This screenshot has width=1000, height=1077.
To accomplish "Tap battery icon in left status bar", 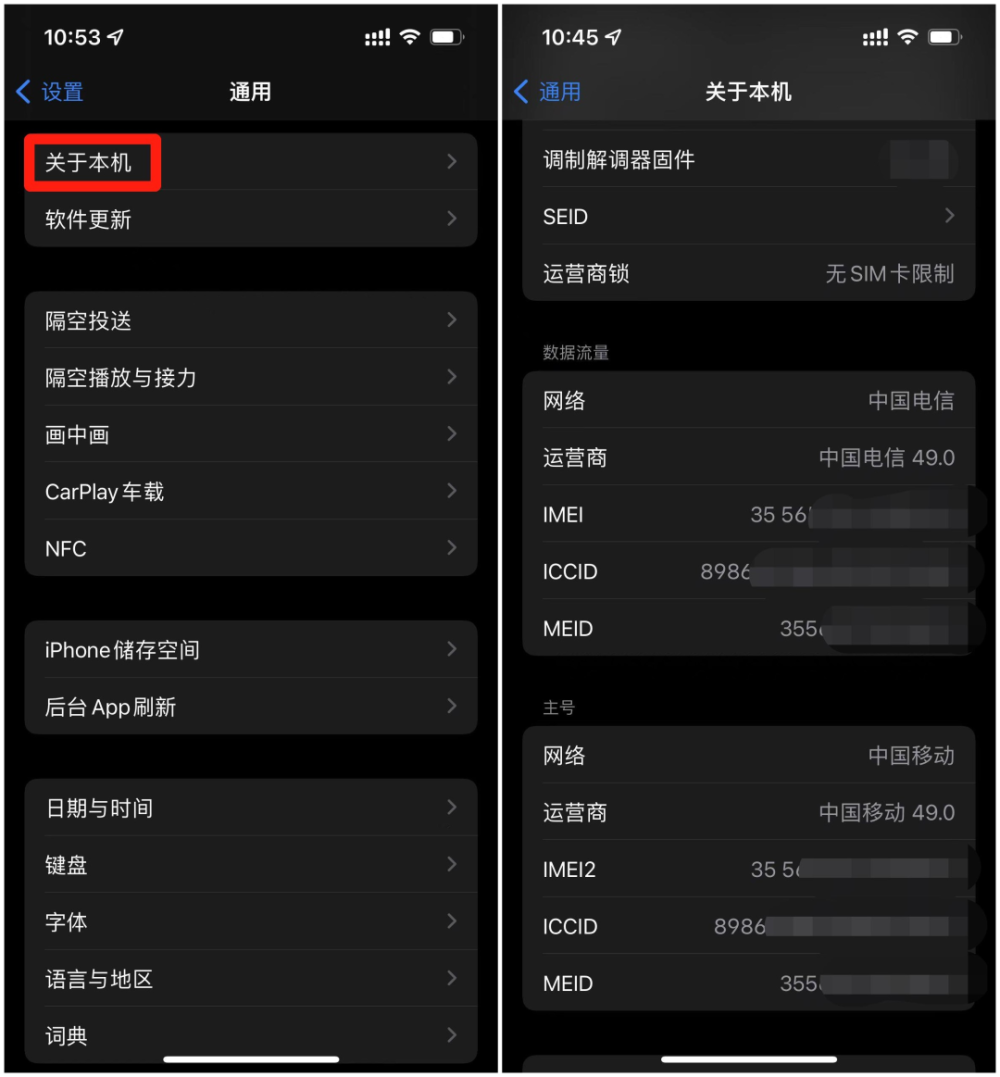I will pos(447,37).
